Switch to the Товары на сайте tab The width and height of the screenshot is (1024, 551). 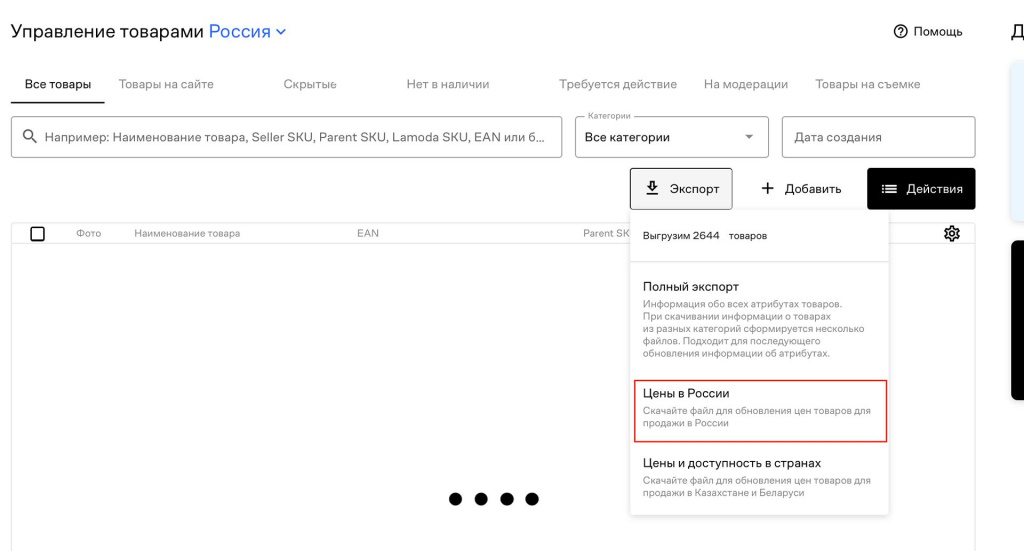tap(166, 84)
